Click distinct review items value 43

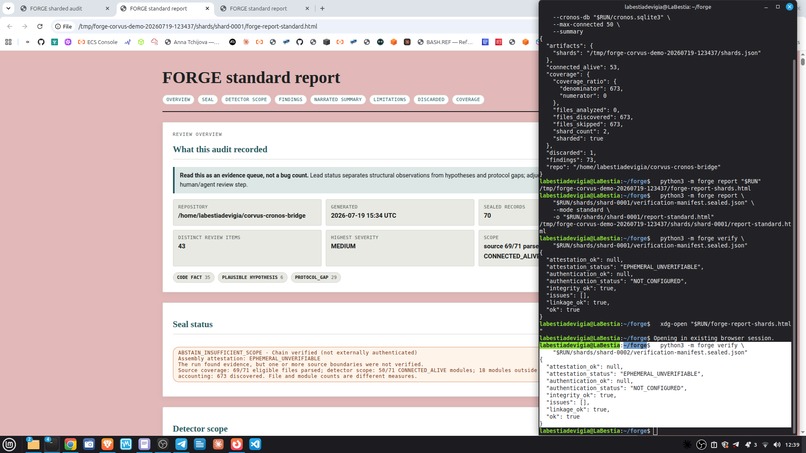click(181, 246)
